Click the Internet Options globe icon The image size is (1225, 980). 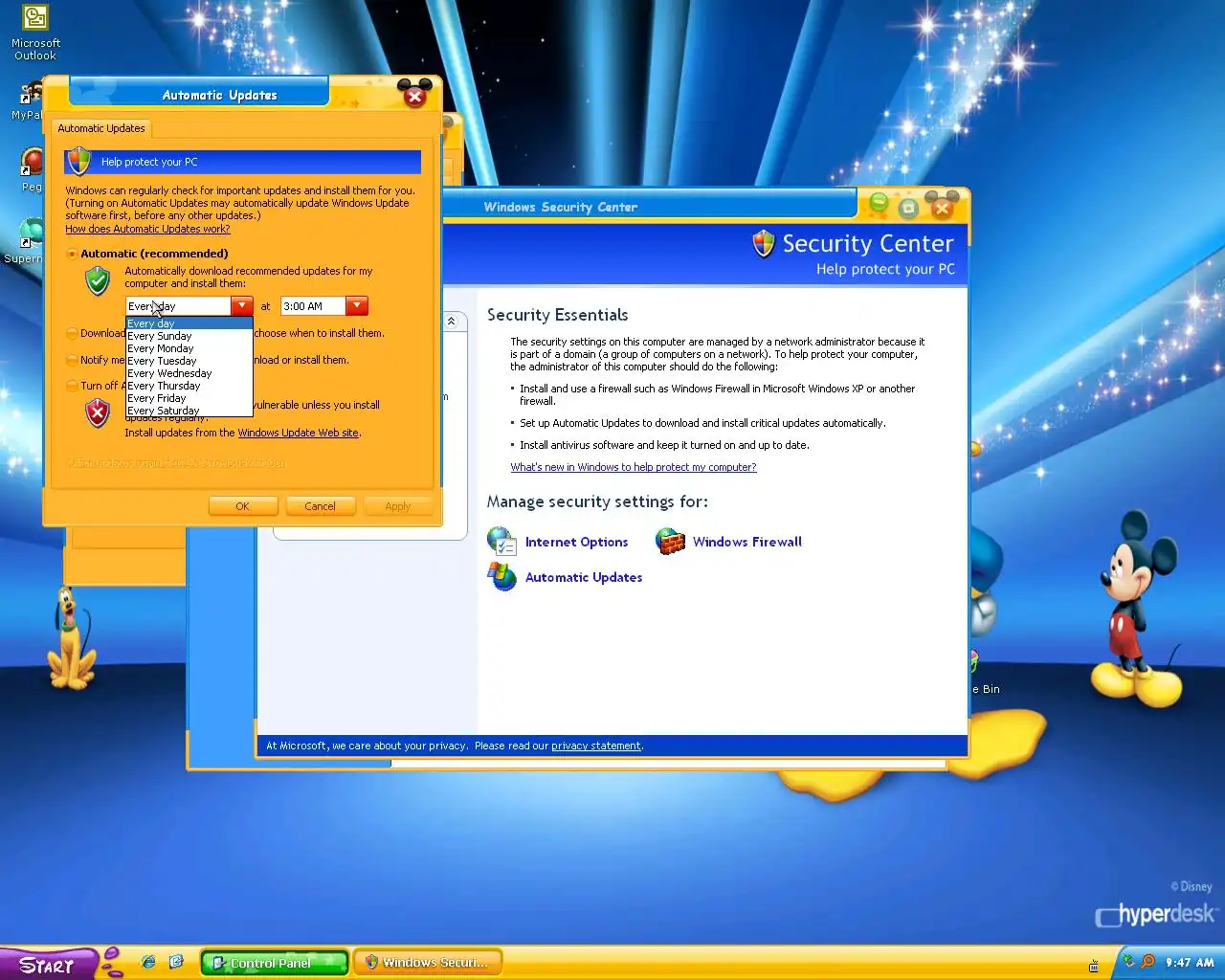click(x=502, y=541)
